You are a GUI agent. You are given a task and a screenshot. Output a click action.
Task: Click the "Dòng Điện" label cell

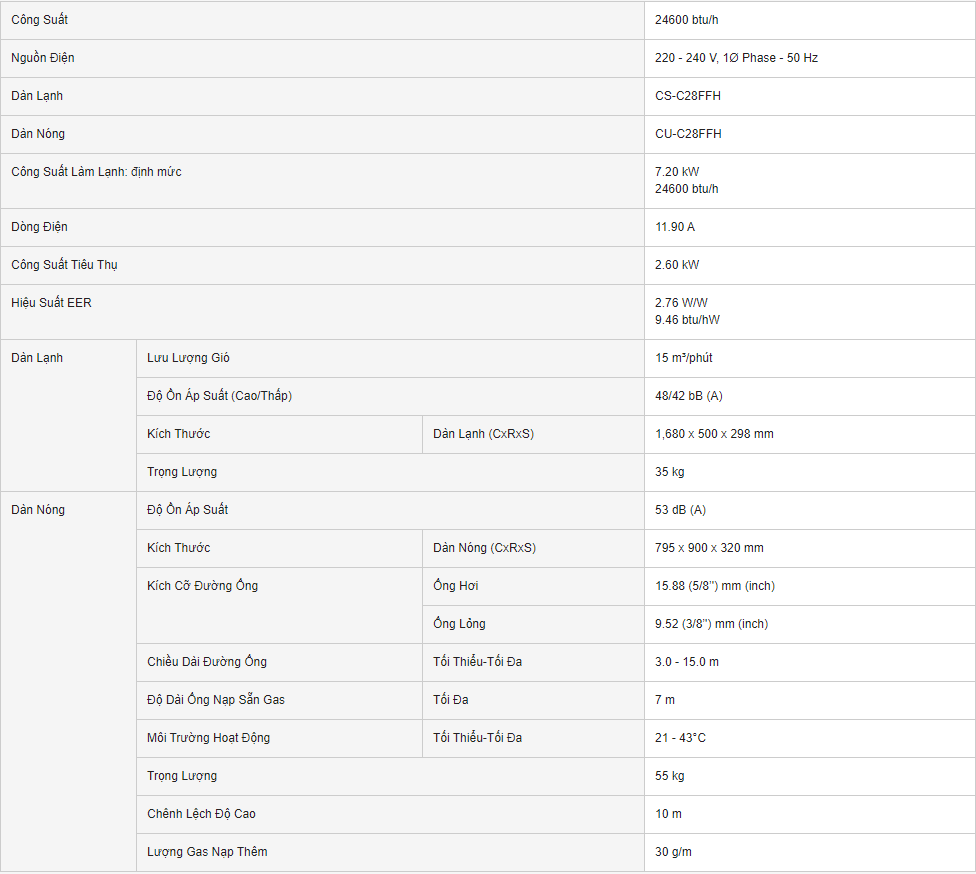pos(40,227)
